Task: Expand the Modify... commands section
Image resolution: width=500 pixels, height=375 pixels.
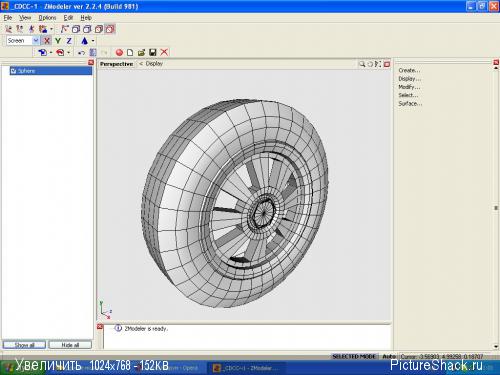Action: pos(409,87)
